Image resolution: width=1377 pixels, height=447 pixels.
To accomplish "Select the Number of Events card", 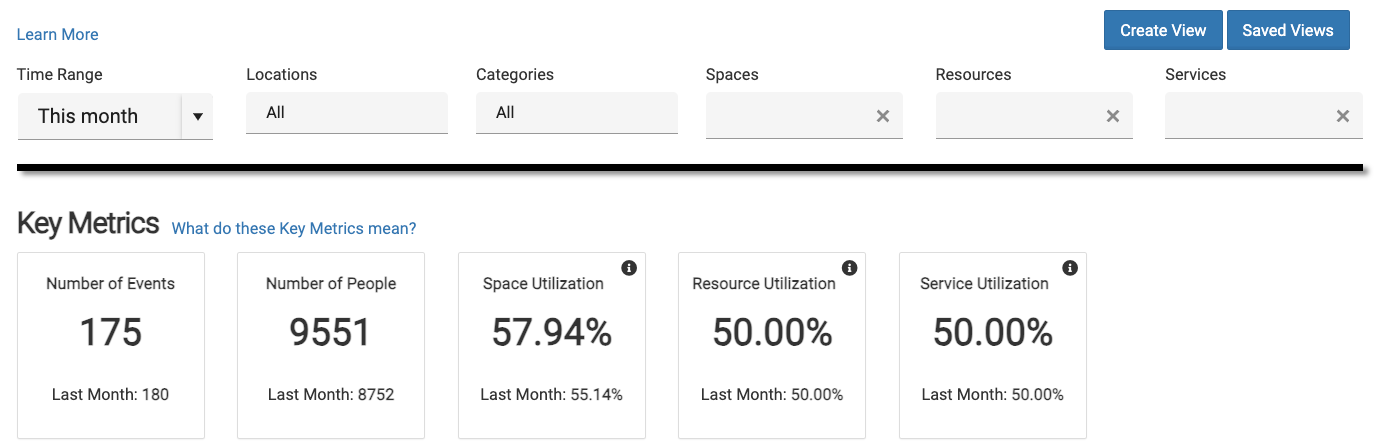I will [x=111, y=344].
